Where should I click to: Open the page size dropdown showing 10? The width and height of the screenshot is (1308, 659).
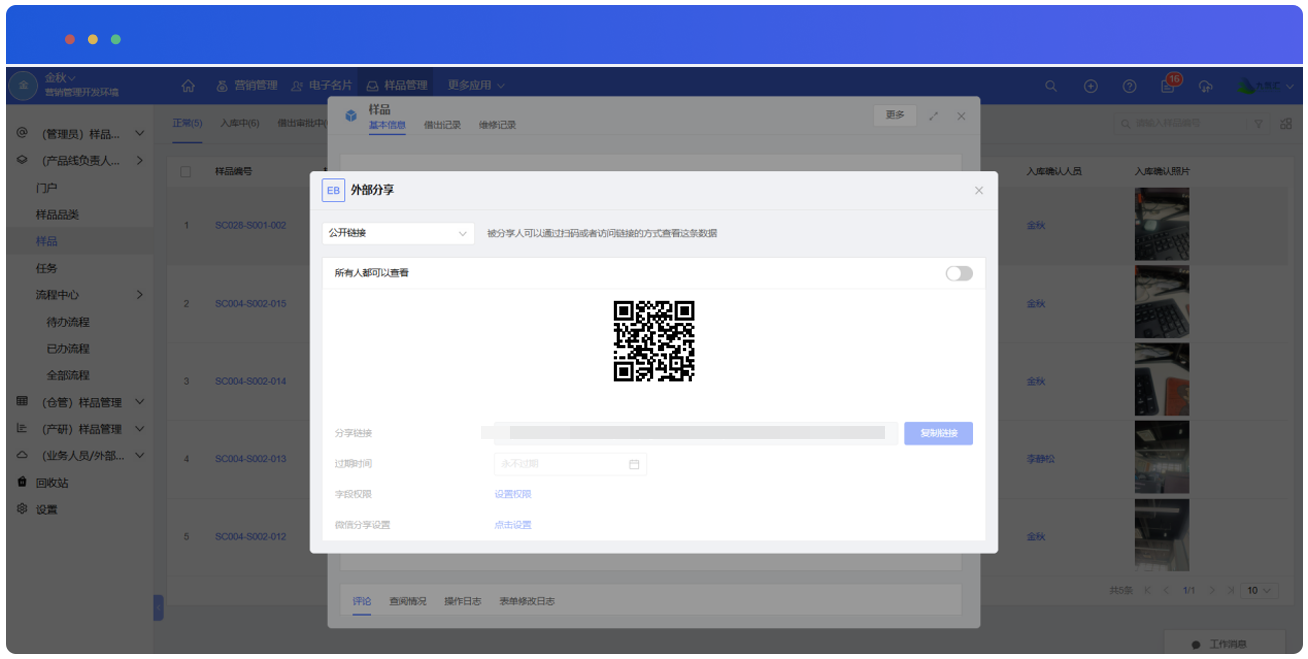click(x=1259, y=591)
